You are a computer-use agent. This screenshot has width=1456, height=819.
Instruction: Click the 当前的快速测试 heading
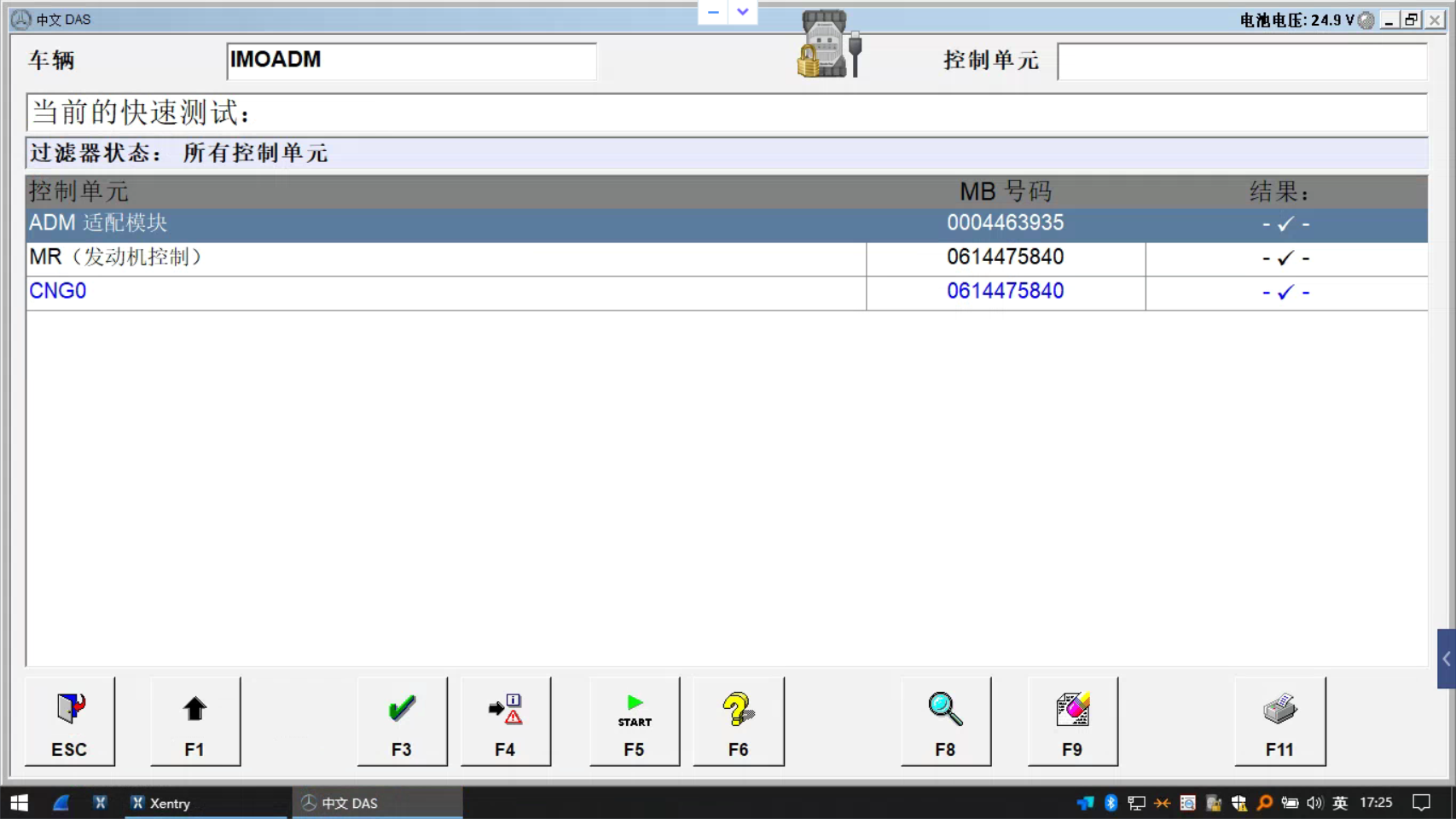coord(142,113)
